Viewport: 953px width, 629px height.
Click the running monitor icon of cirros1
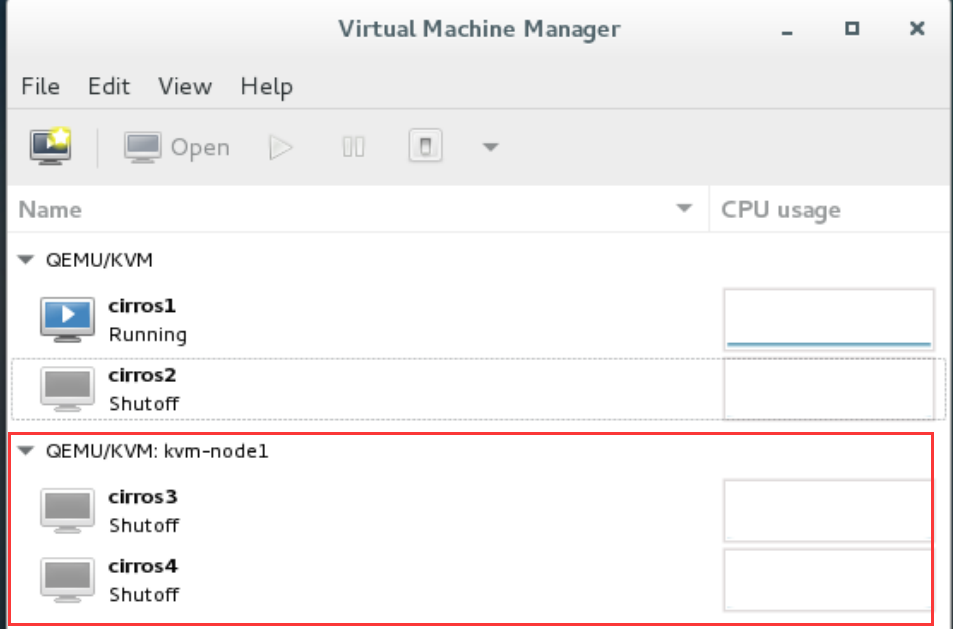point(67,320)
